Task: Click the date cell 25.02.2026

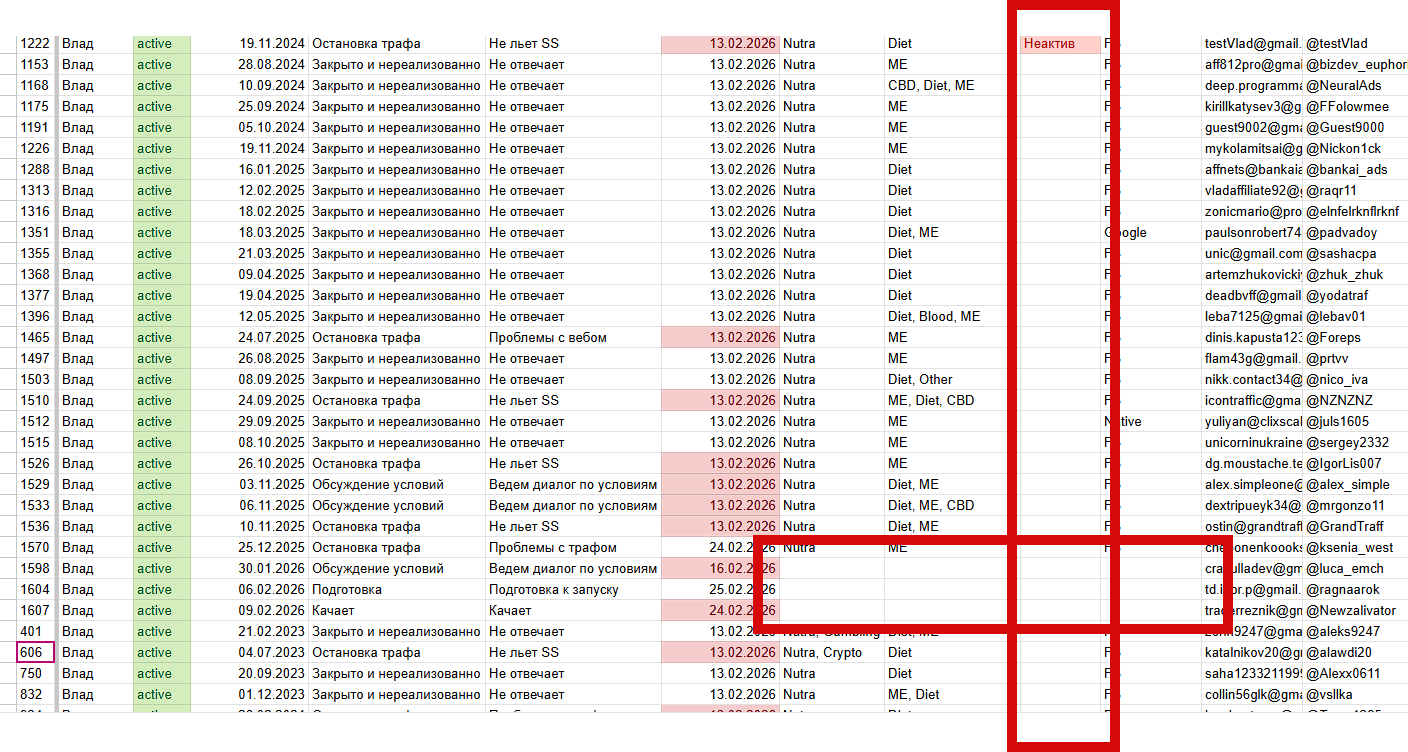Action: click(x=720, y=590)
